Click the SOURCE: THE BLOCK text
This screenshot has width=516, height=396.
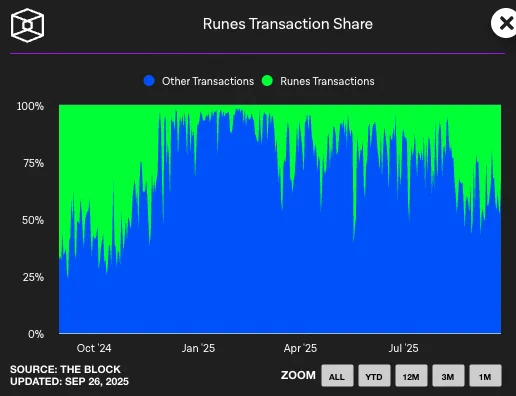point(65,369)
